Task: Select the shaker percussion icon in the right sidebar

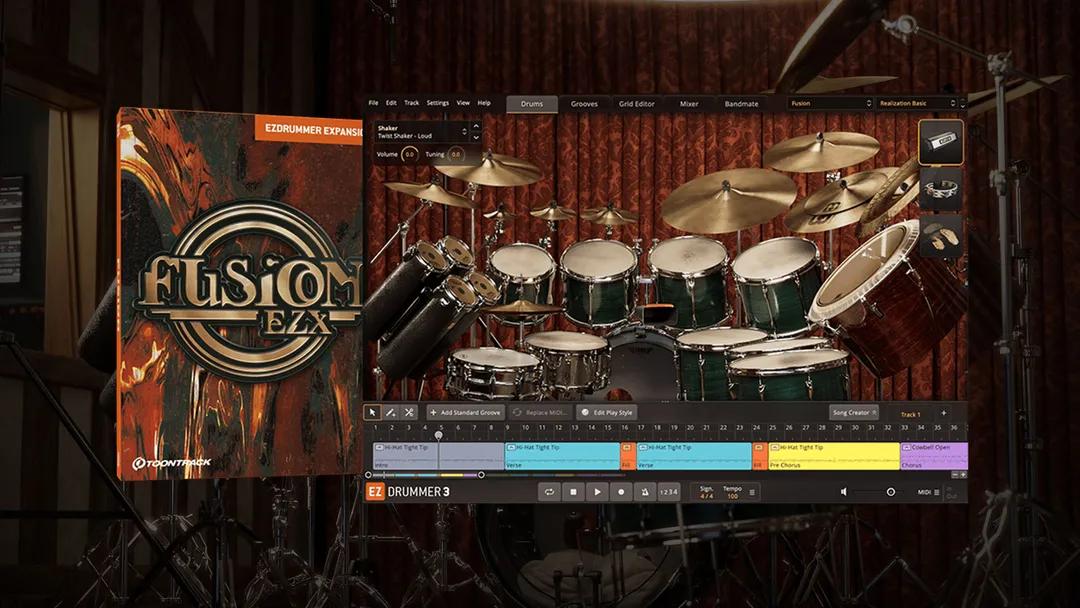Action: click(940, 142)
